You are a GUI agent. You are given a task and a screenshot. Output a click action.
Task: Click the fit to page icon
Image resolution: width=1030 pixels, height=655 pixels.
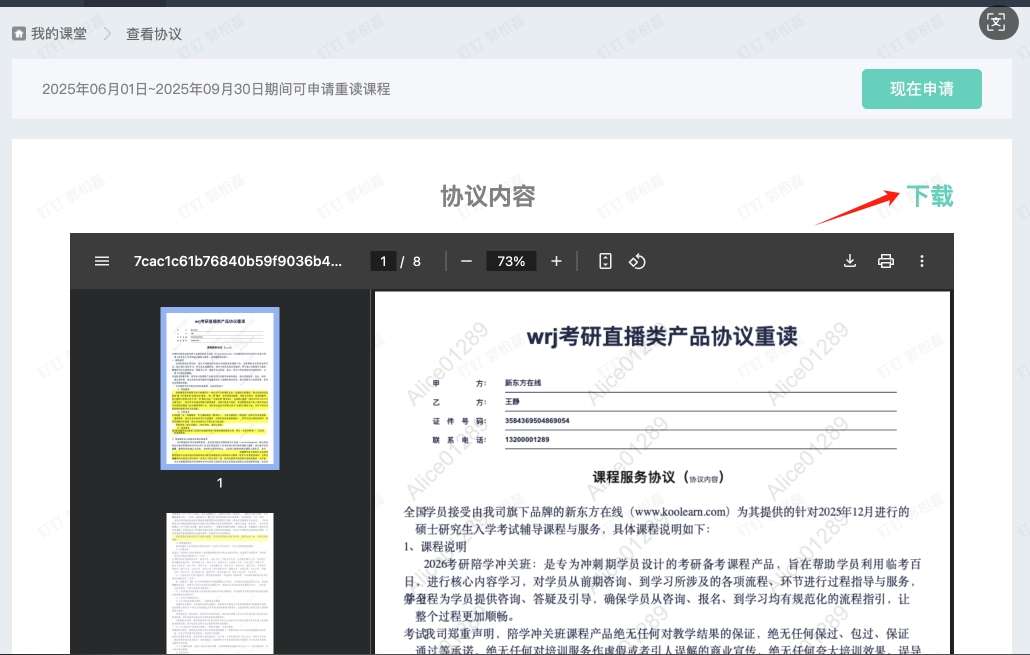[605, 261]
